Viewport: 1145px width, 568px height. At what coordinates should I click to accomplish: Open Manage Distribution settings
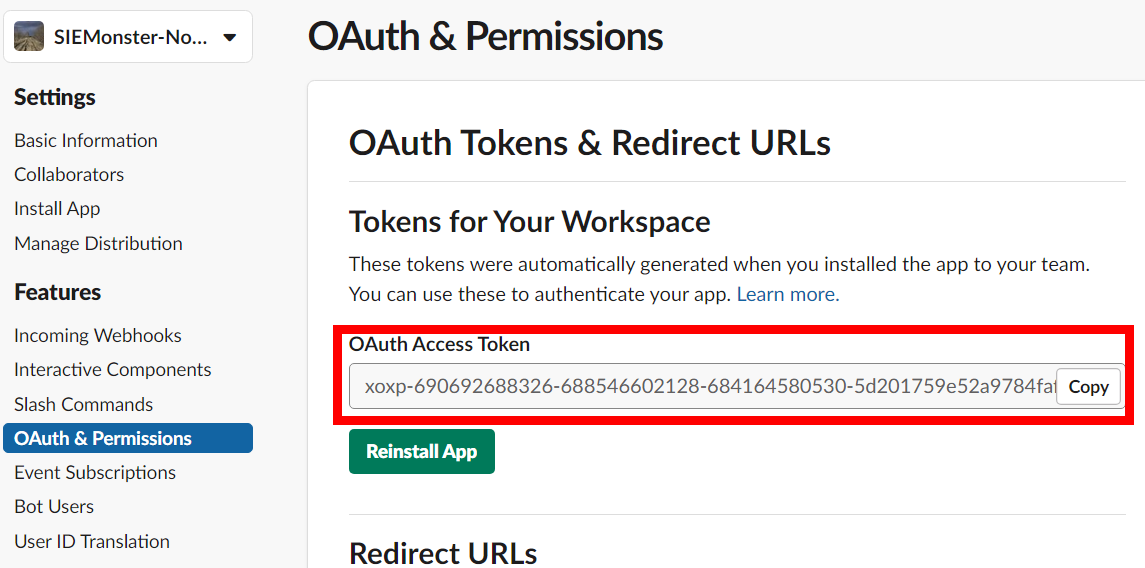[98, 243]
